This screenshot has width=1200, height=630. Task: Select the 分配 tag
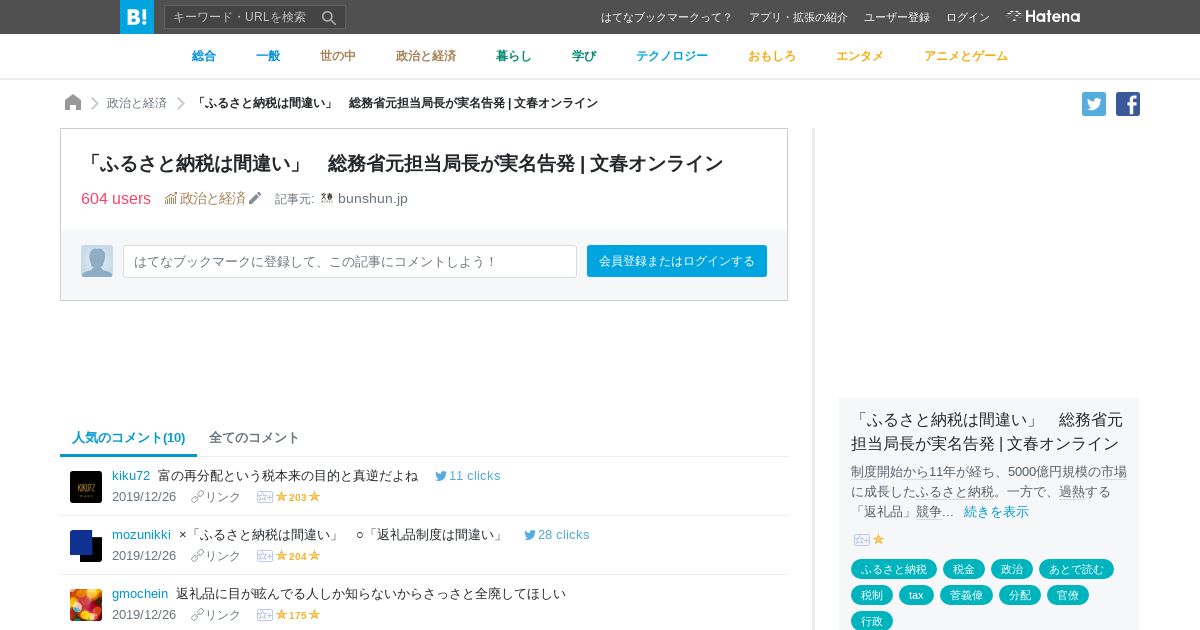tap(1020, 595)
